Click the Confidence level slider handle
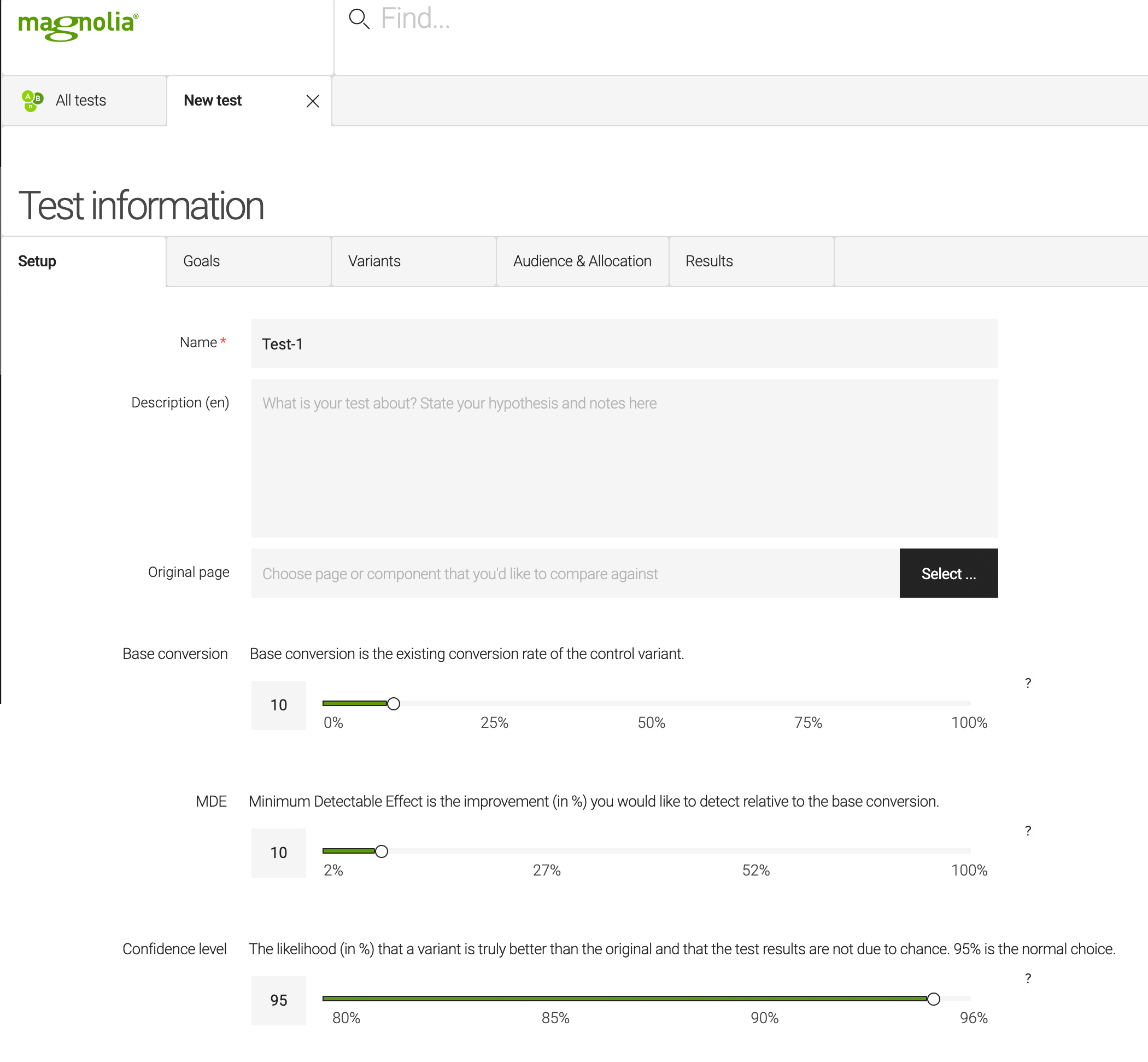The width and height of the screenshot is (1148, 1062). (933, 999)
